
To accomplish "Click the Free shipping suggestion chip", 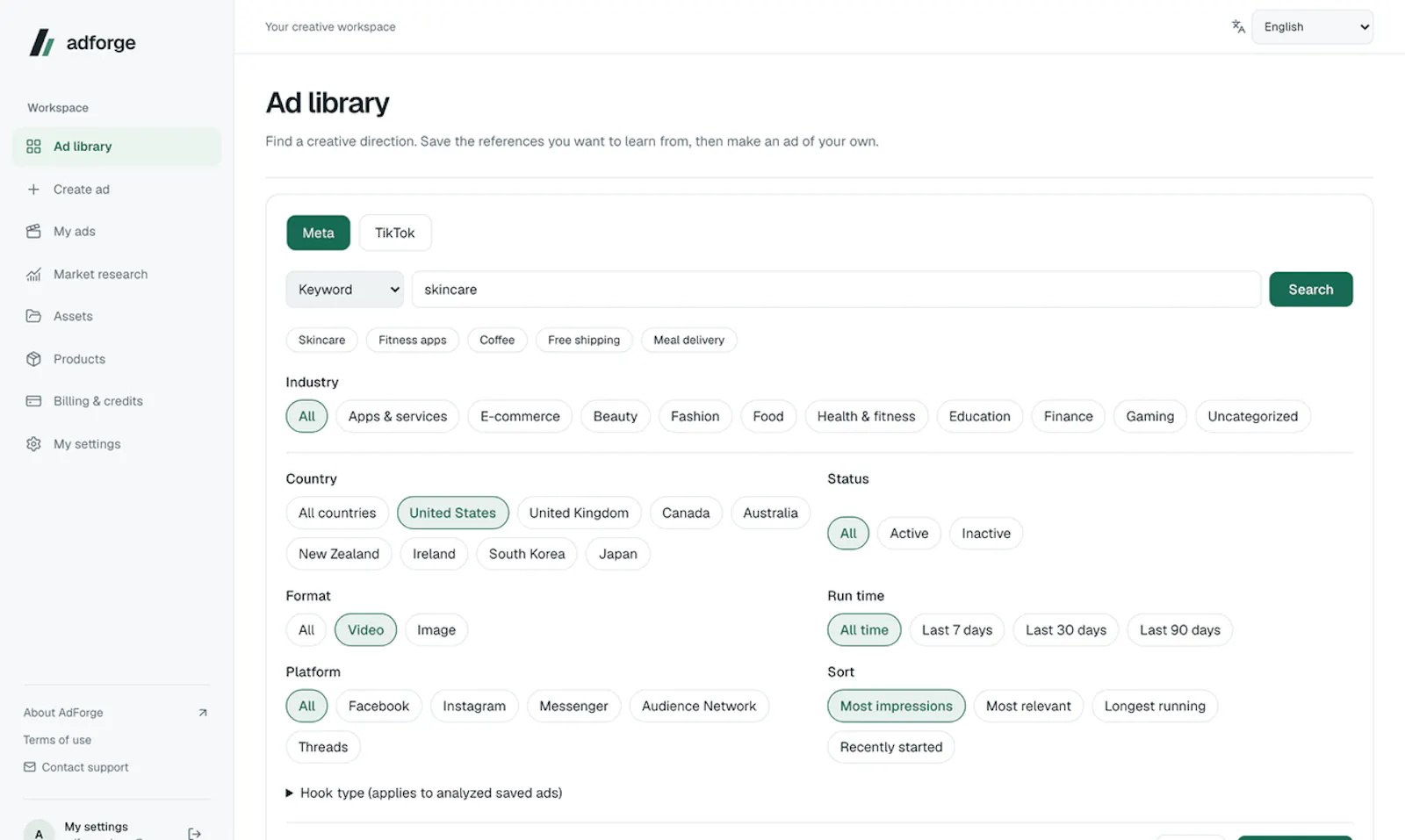I will point(584,340).
